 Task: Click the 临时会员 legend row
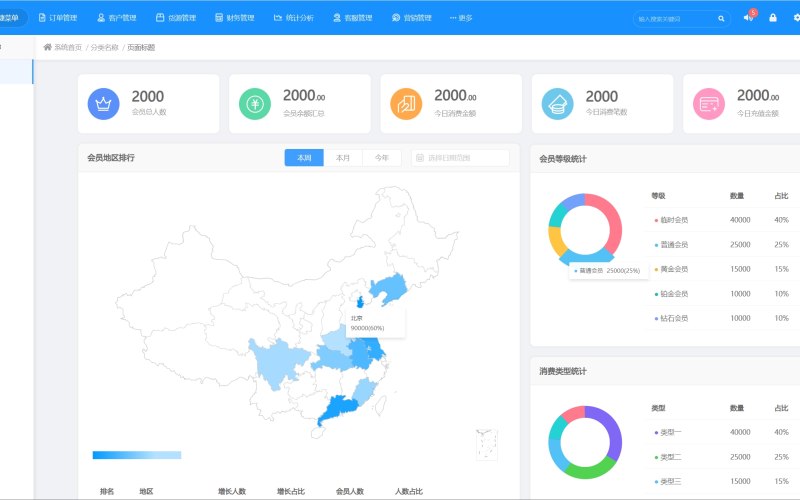tap(722, 220)
